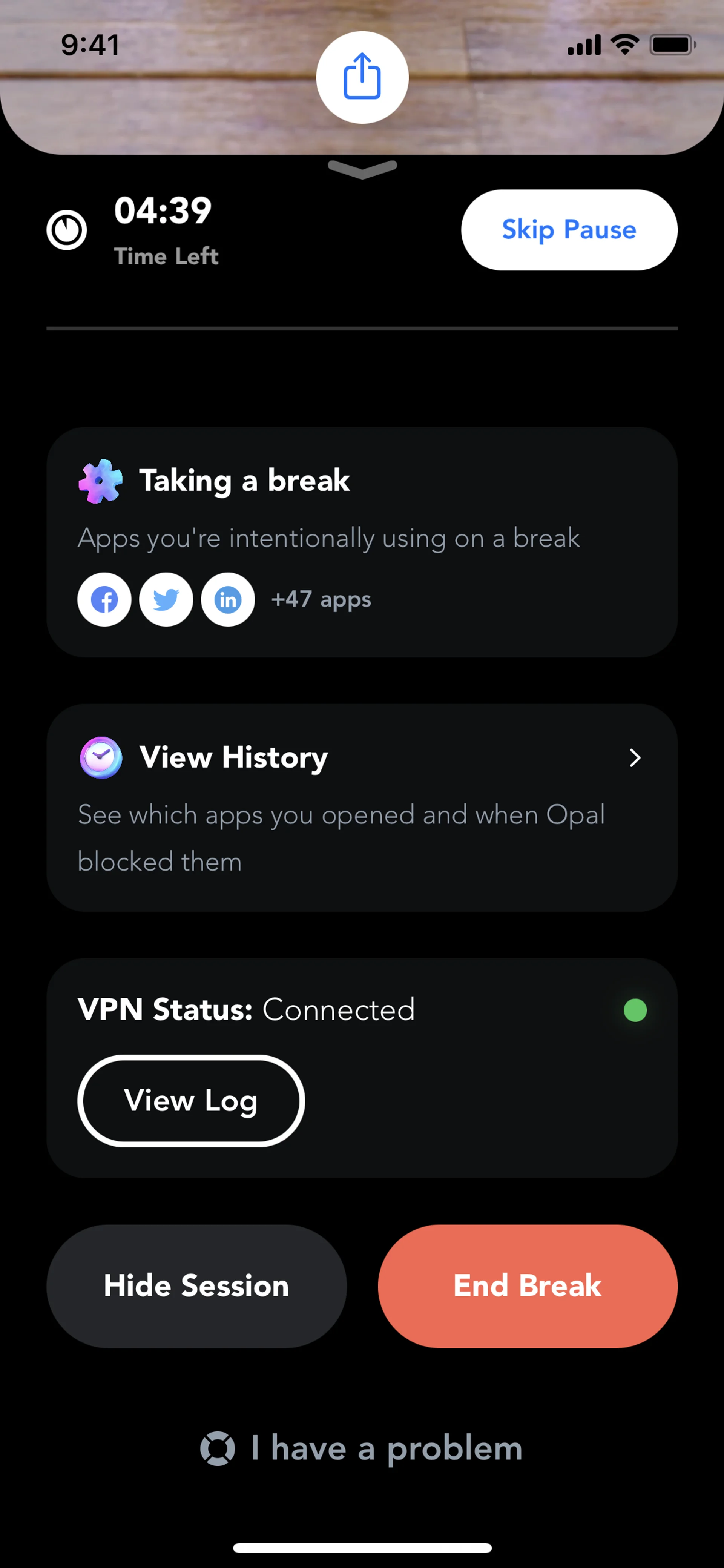The height and width of the screenshot is (1568, 724).
Task: Tap the timer clock icon
Action: tap(67, 230)
